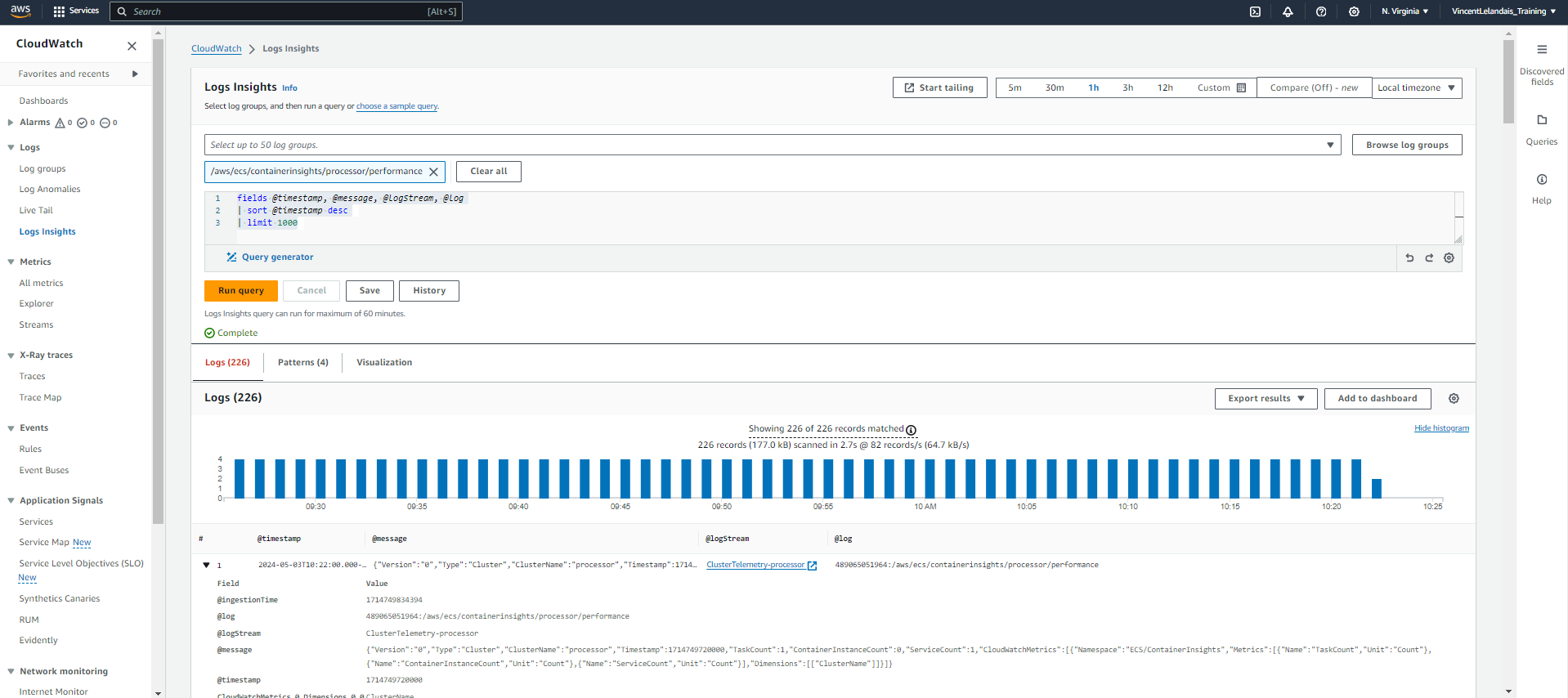Open the Discovered fields panel
Viewport: 1568px width, 698px height.
tap(1542, 64)
